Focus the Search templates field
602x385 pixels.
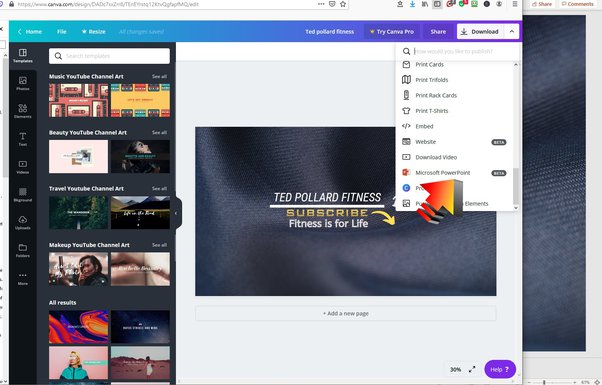(x=109, y=56)
